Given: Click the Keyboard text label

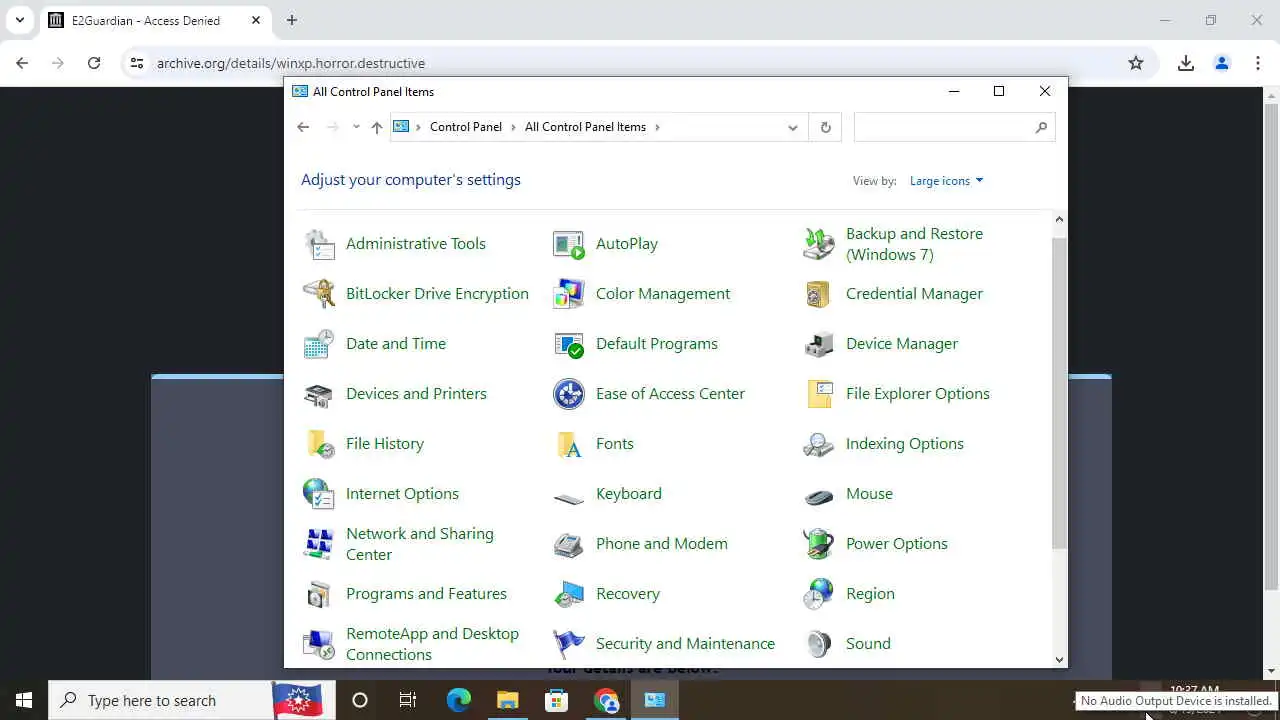Looking at the screenshot, I should tap(629, 494).
